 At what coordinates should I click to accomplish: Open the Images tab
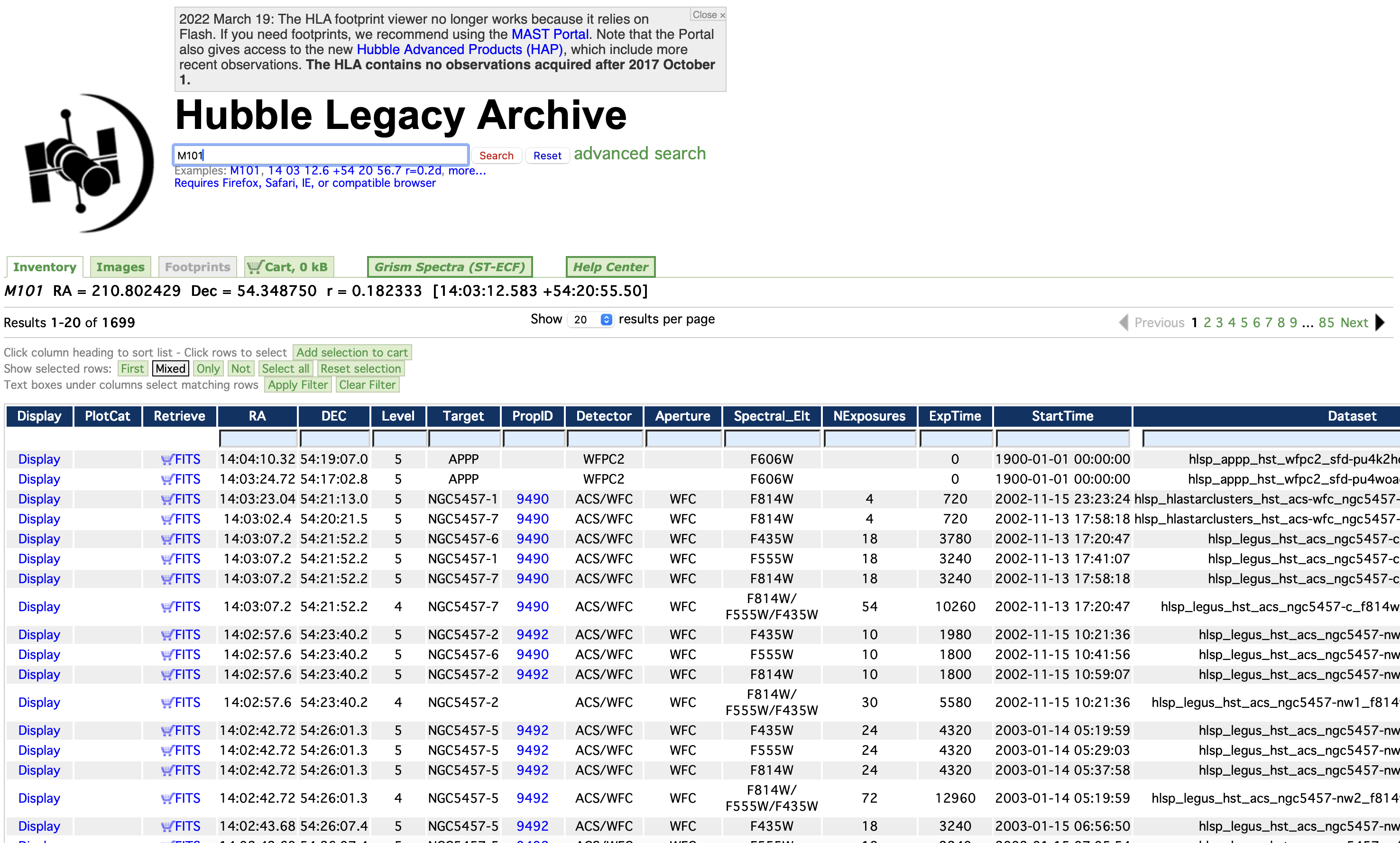coord(120,267)
